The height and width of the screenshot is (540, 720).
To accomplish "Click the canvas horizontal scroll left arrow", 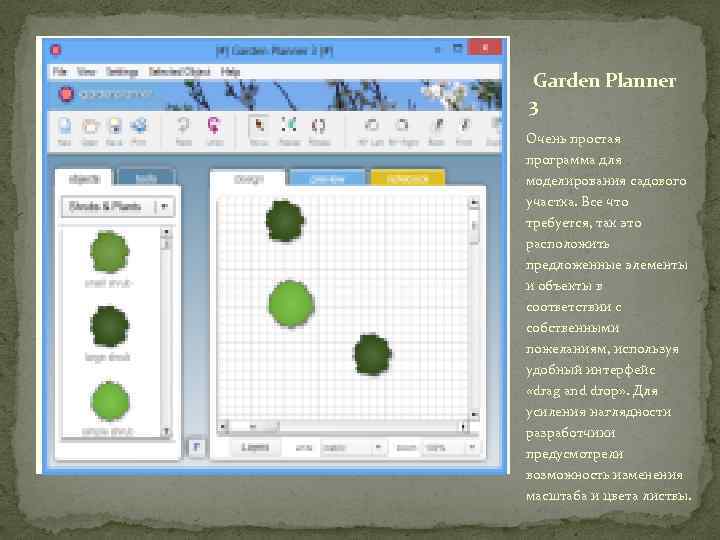I will tap(223, 427).
